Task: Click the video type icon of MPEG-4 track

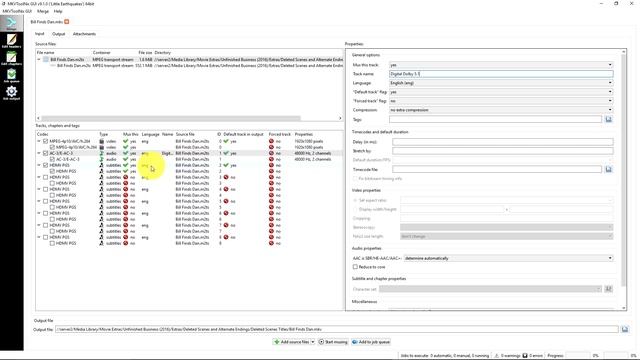Action: tap(102, 141)
